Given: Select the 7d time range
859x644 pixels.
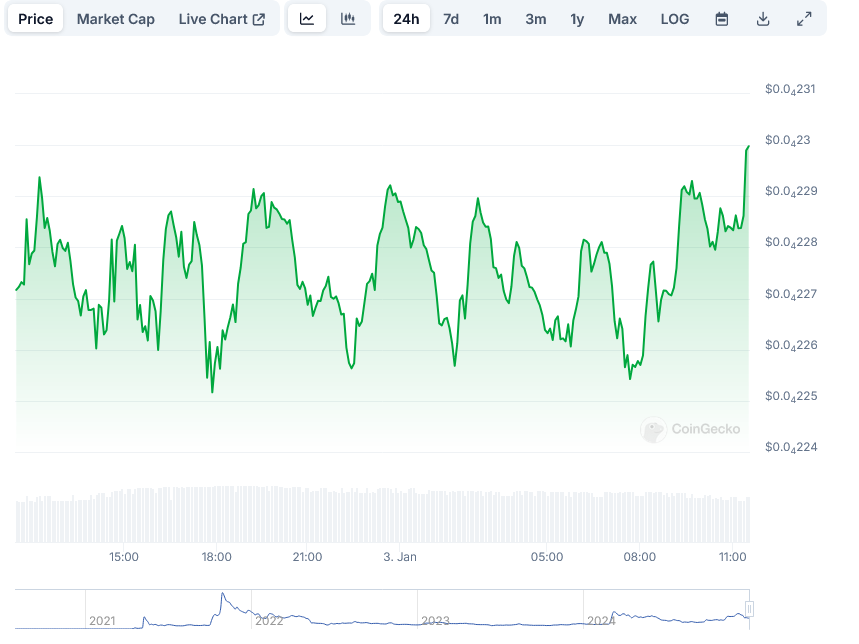Looking at the screenshot, I should 451,19.
